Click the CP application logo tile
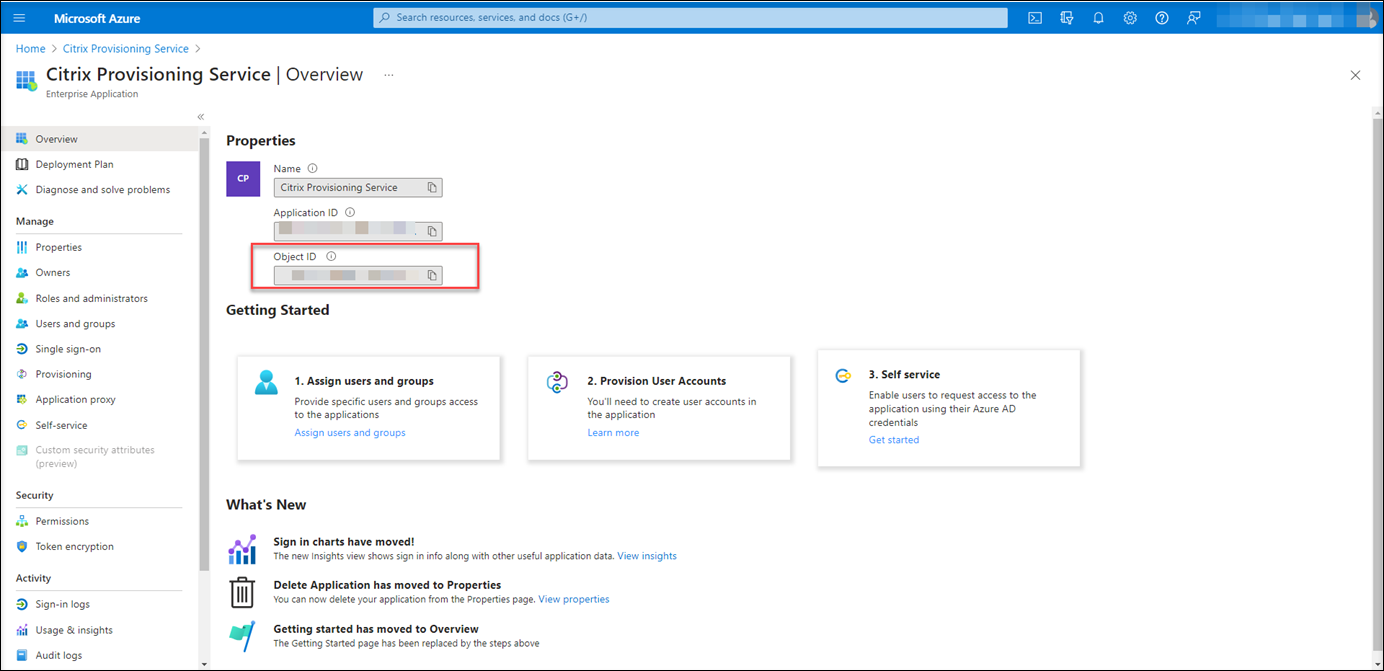The image size is (1384, 671). click(x=243, y=178)
